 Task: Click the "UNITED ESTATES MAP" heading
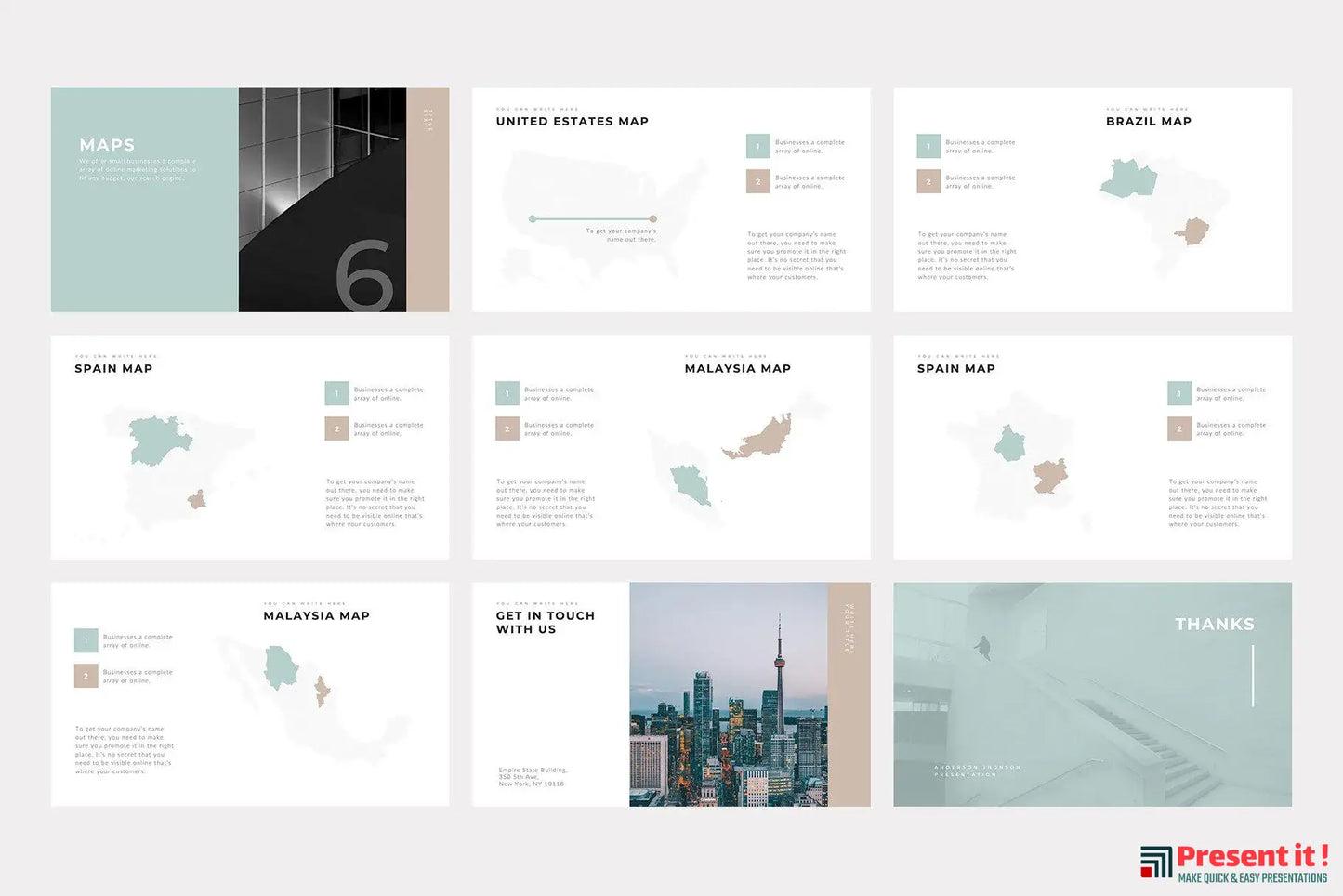point(572,121)
